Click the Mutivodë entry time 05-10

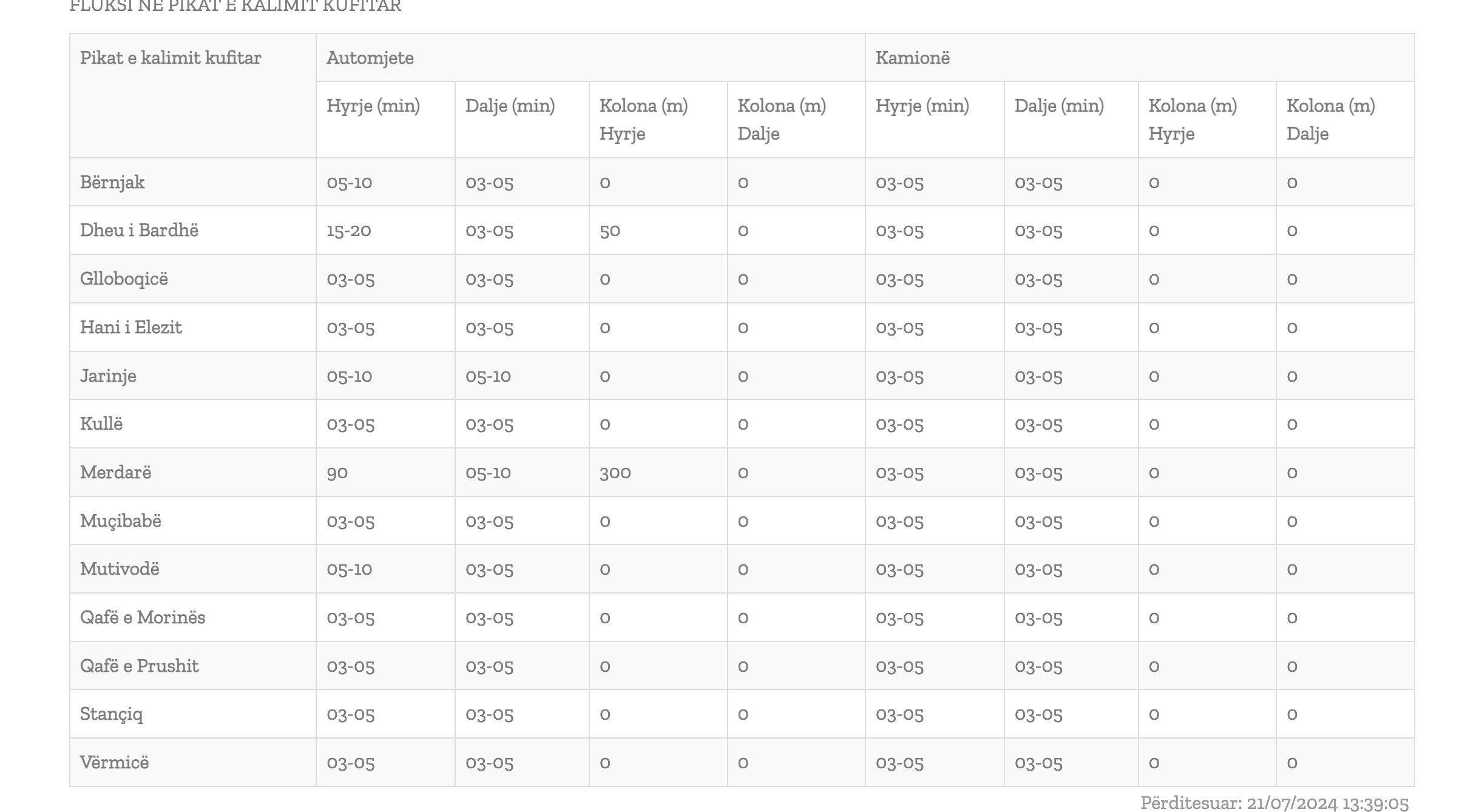(350, 569)
